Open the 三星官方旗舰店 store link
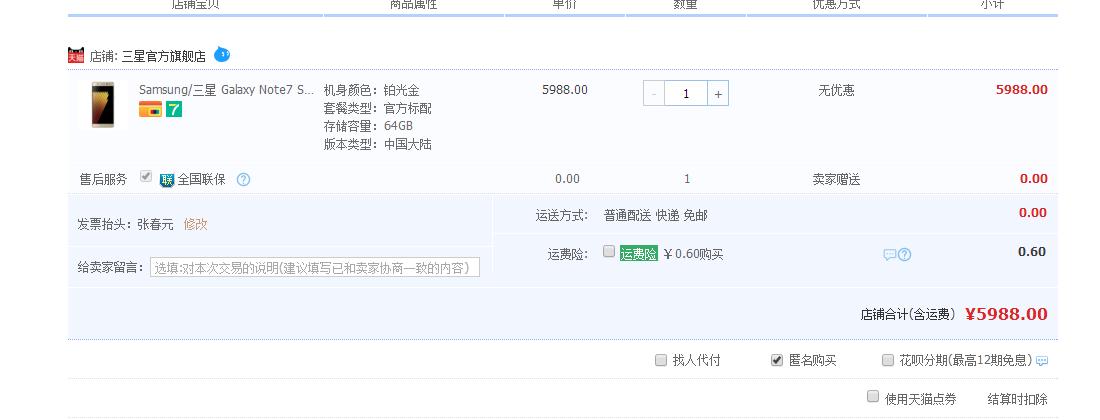This screenshot has height=420, width=1100. (x=163, y=56)
